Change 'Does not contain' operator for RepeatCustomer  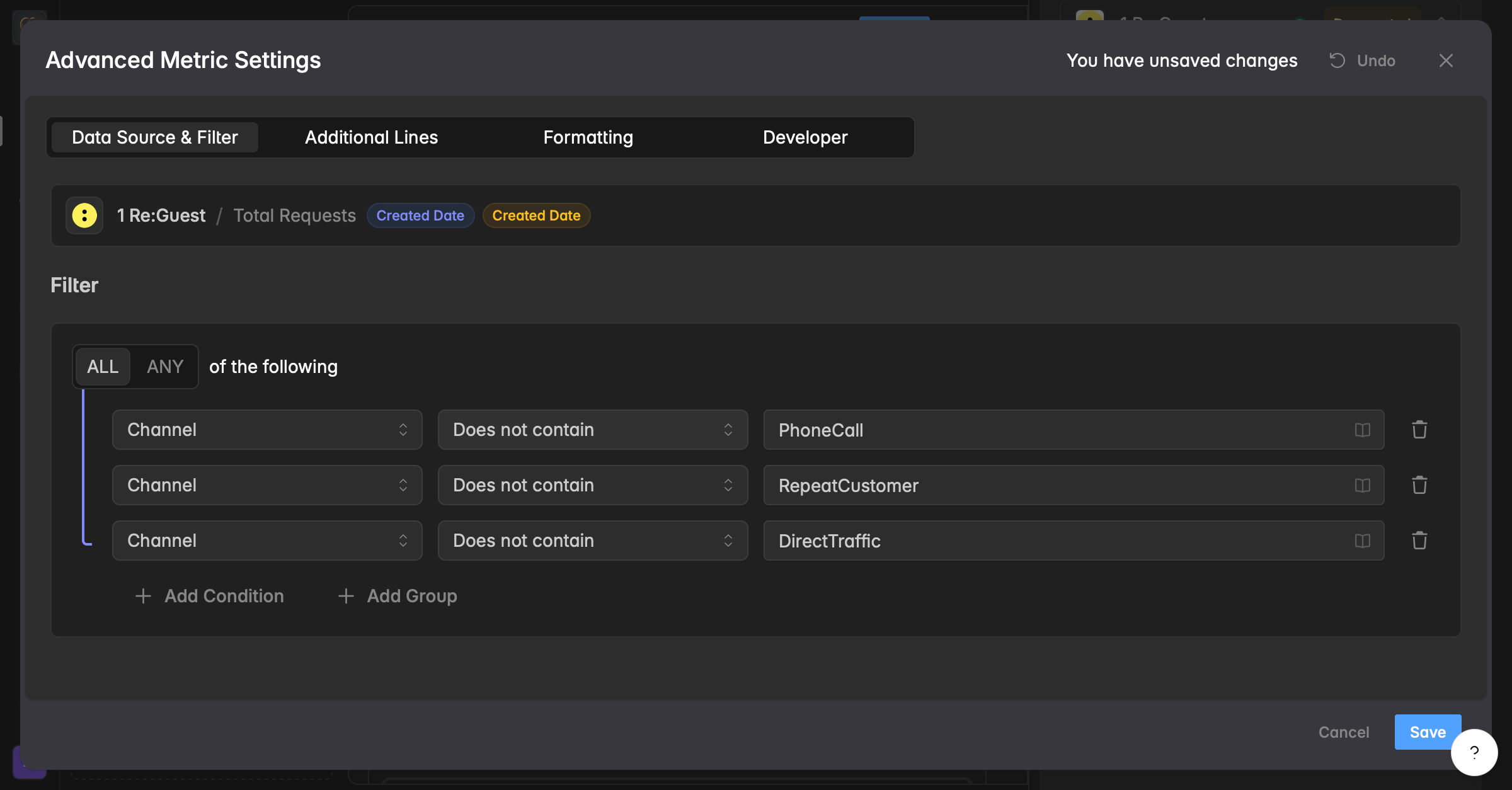[x=593, y=485]
